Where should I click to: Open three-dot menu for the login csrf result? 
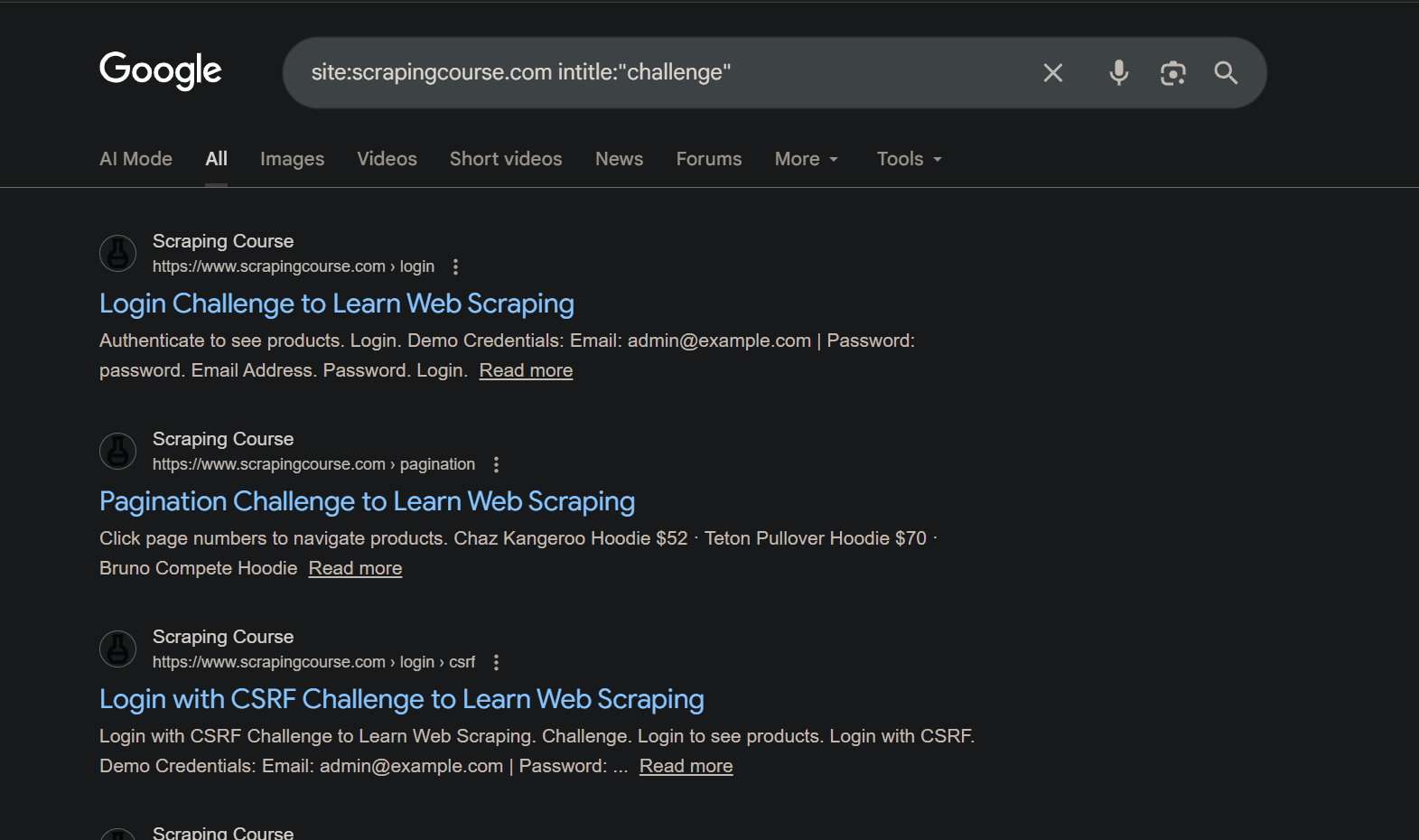pyautogui.click(x=496, y=662)
